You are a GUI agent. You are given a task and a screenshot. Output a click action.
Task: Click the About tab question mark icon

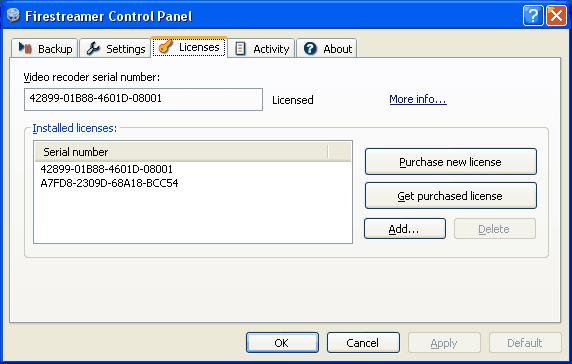[x=310, y=49]
